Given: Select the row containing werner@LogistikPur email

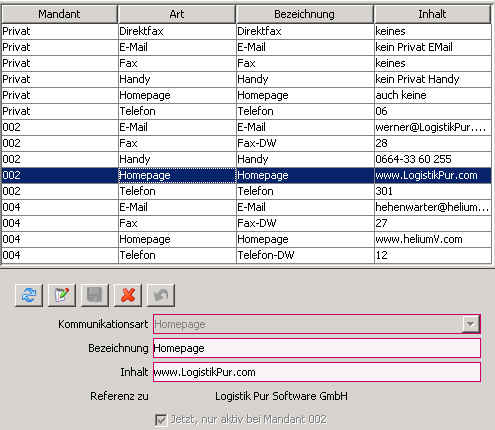Looking at the screenshot, I should [246, 127].
